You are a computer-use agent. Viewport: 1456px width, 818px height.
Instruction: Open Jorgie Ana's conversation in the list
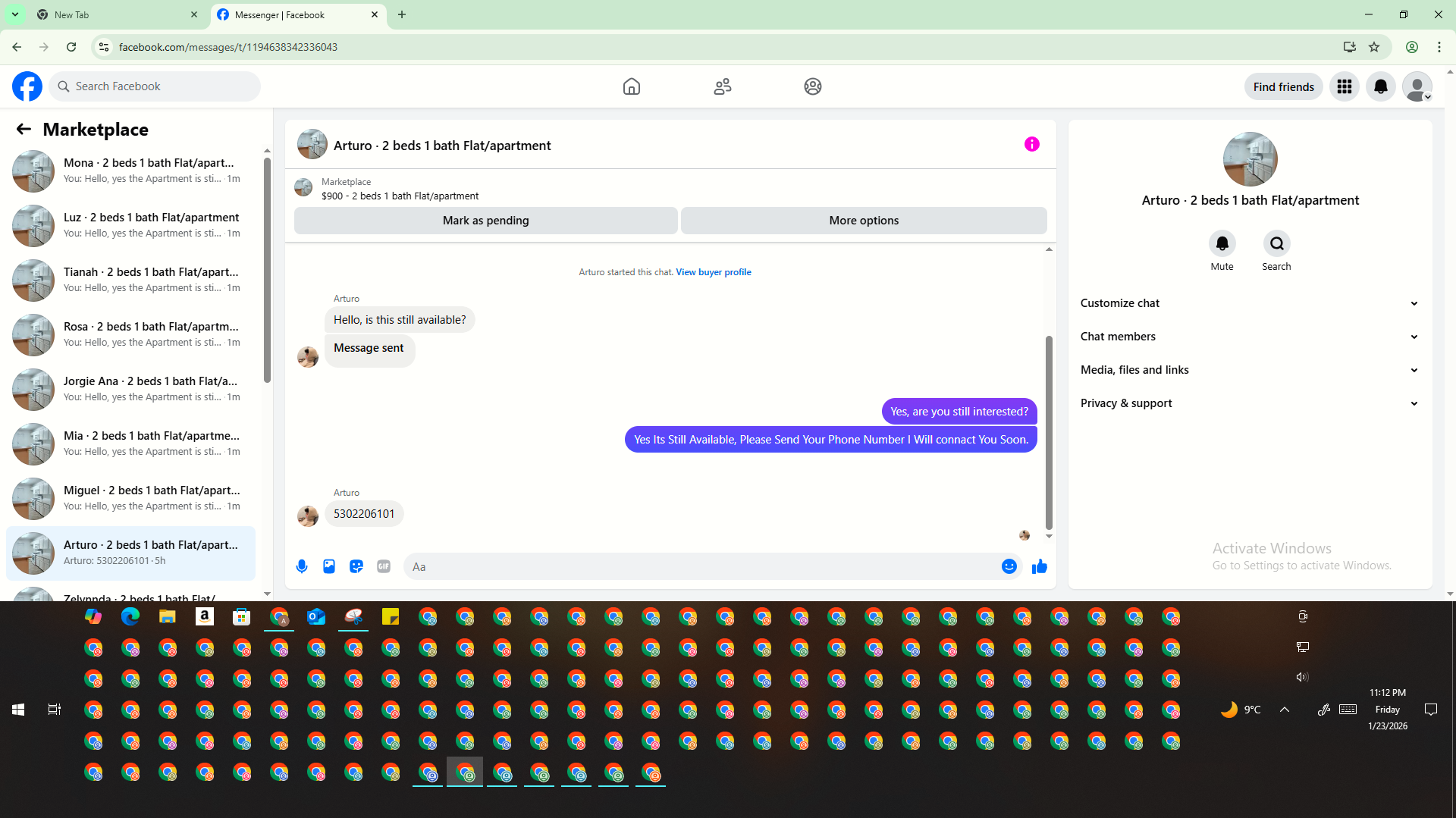(x=130, y=389)
